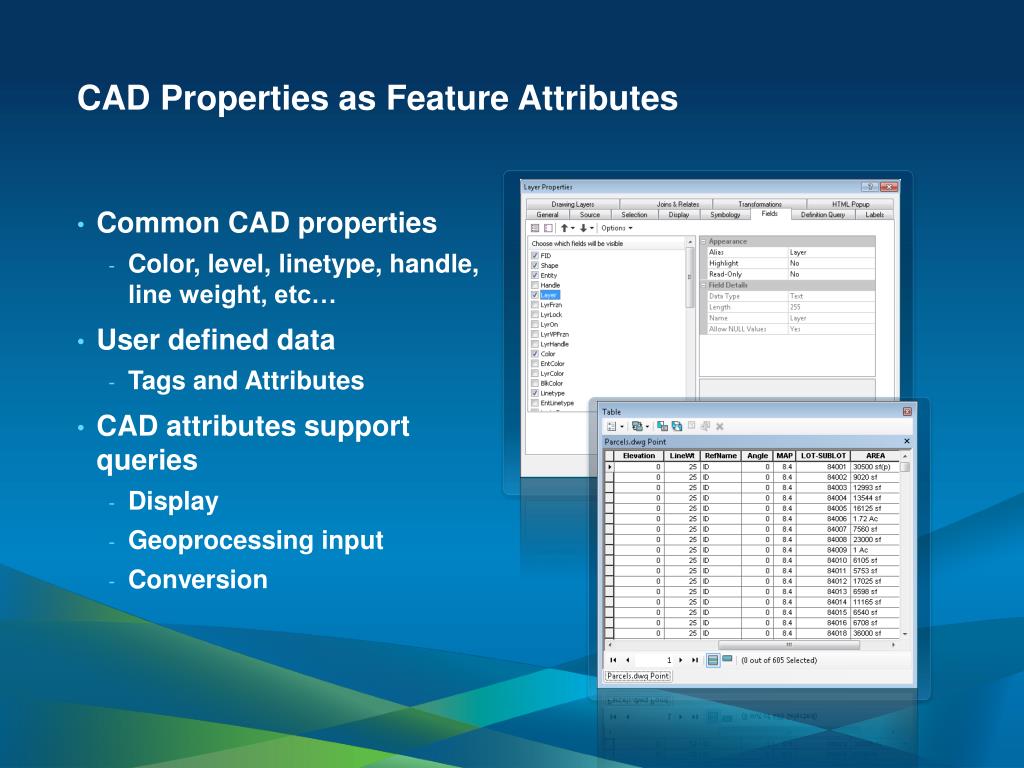Close the Parcels.dwg Point table pane
The width and height of the screenshot is (1024, 768).
click(906, 441)
